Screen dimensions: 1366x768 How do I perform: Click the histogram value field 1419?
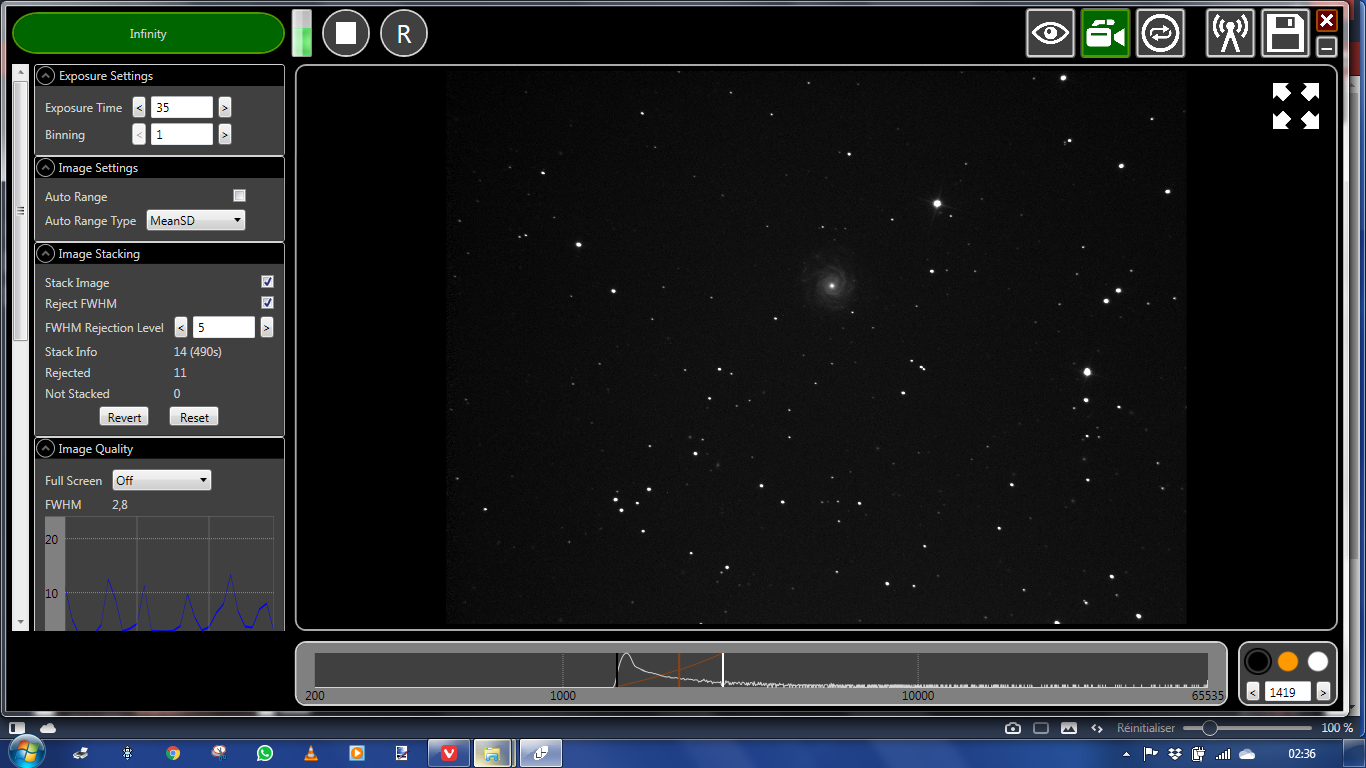[1288, 691]
